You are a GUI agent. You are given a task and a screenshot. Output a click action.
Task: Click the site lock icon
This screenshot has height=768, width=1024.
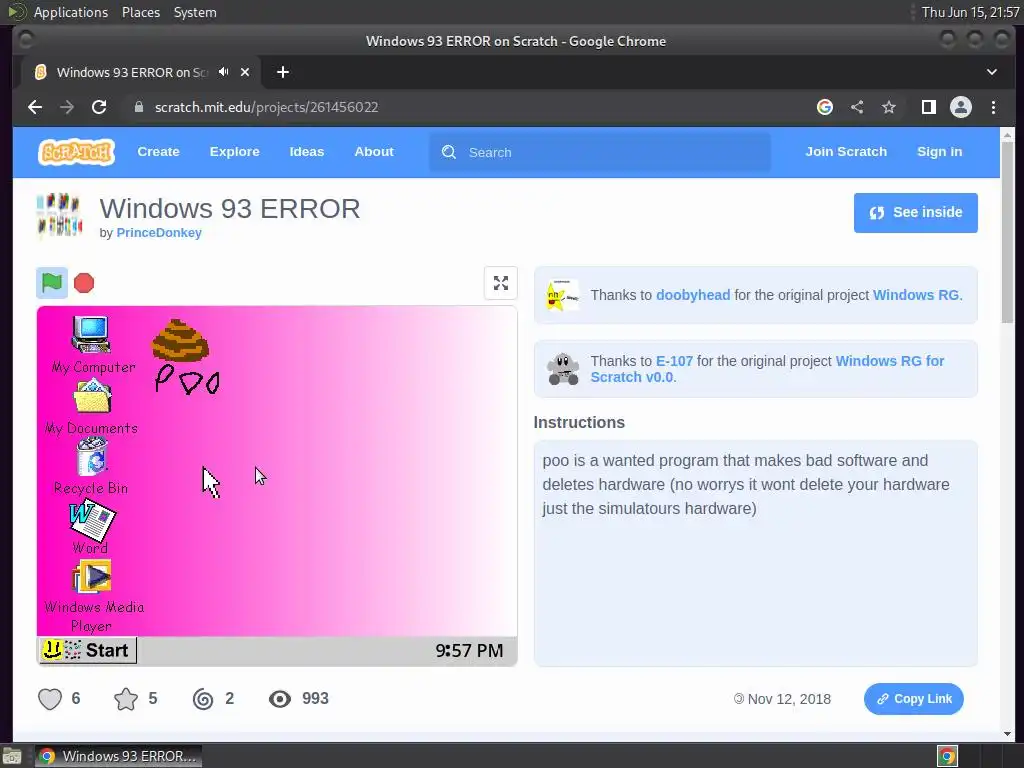coord(138,107)
